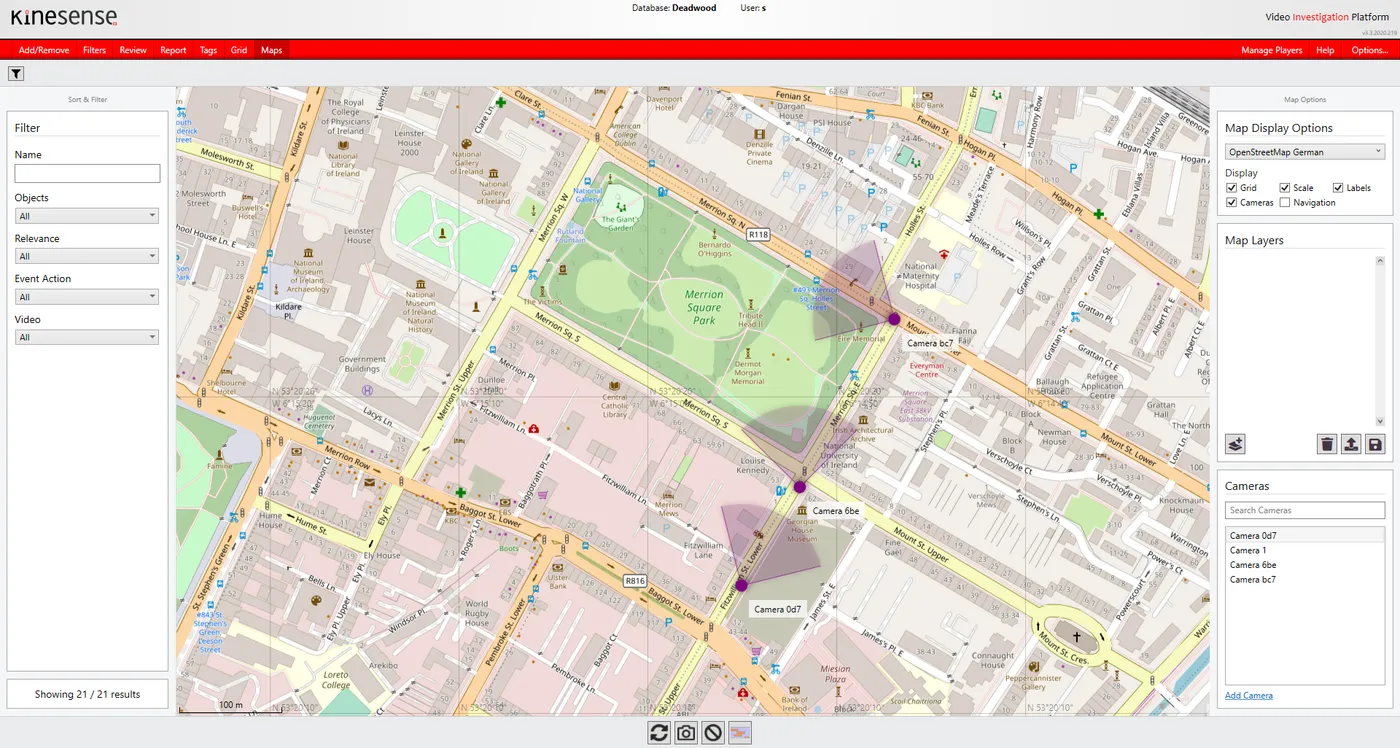Save the map layers

[x=1375, y=444]
